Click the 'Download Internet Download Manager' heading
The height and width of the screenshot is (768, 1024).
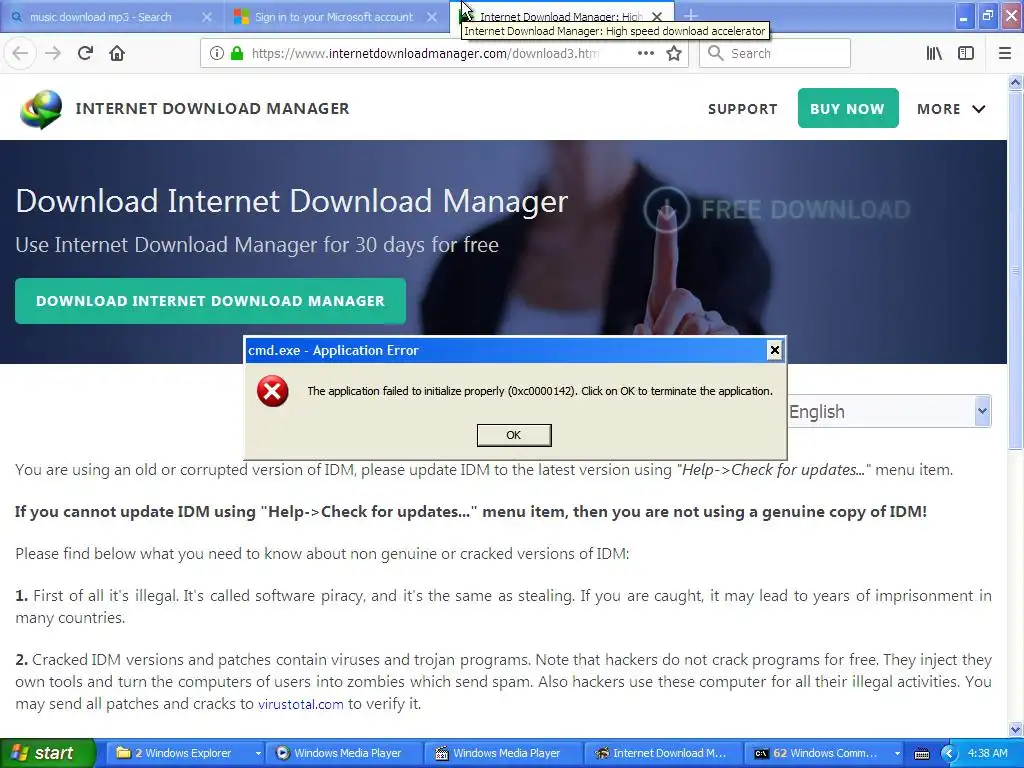(x=291, y=201)
